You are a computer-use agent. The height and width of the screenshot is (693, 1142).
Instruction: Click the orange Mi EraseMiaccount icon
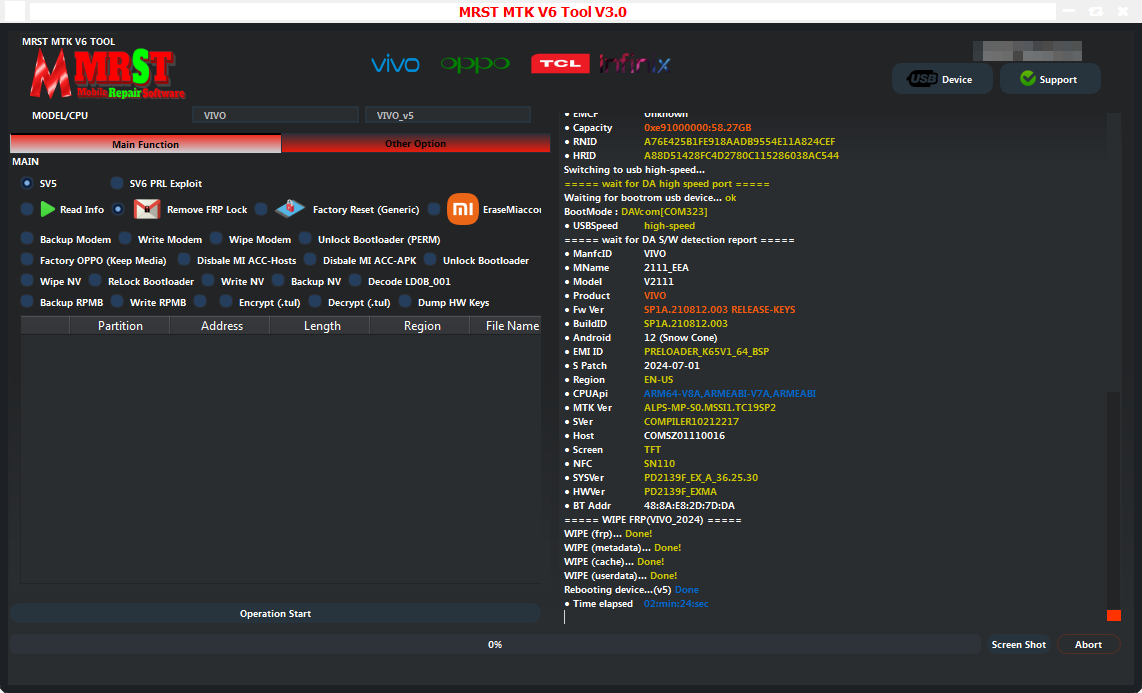coord(462,210)
